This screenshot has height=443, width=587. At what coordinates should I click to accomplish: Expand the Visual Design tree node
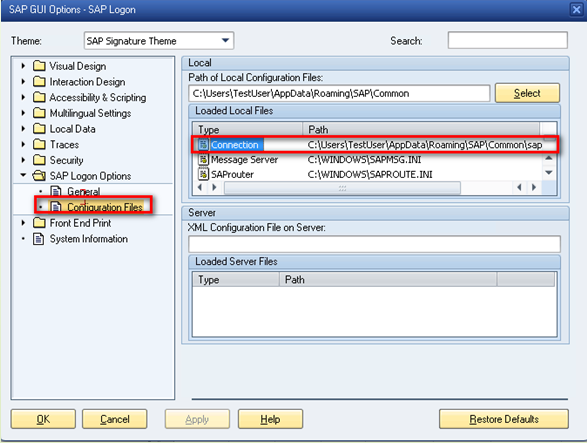coord(23,66)
